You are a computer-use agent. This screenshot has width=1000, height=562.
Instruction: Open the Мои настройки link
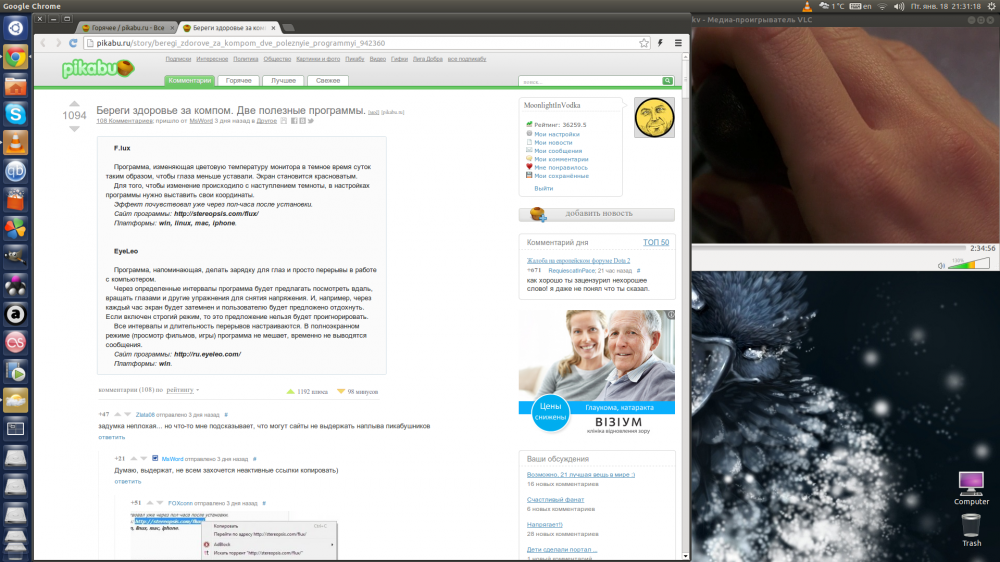[x=557, y=135]
